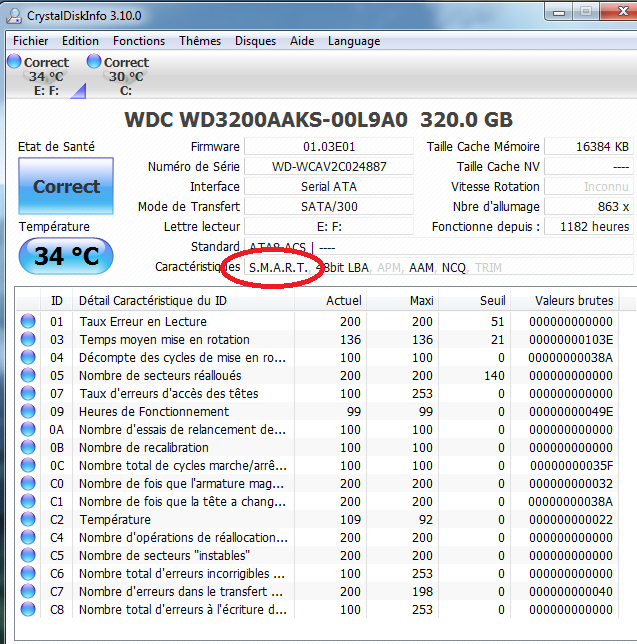Select the C: disk status orb
The height and width of the screenshot is (644, 637).
(x=94, y=62)
